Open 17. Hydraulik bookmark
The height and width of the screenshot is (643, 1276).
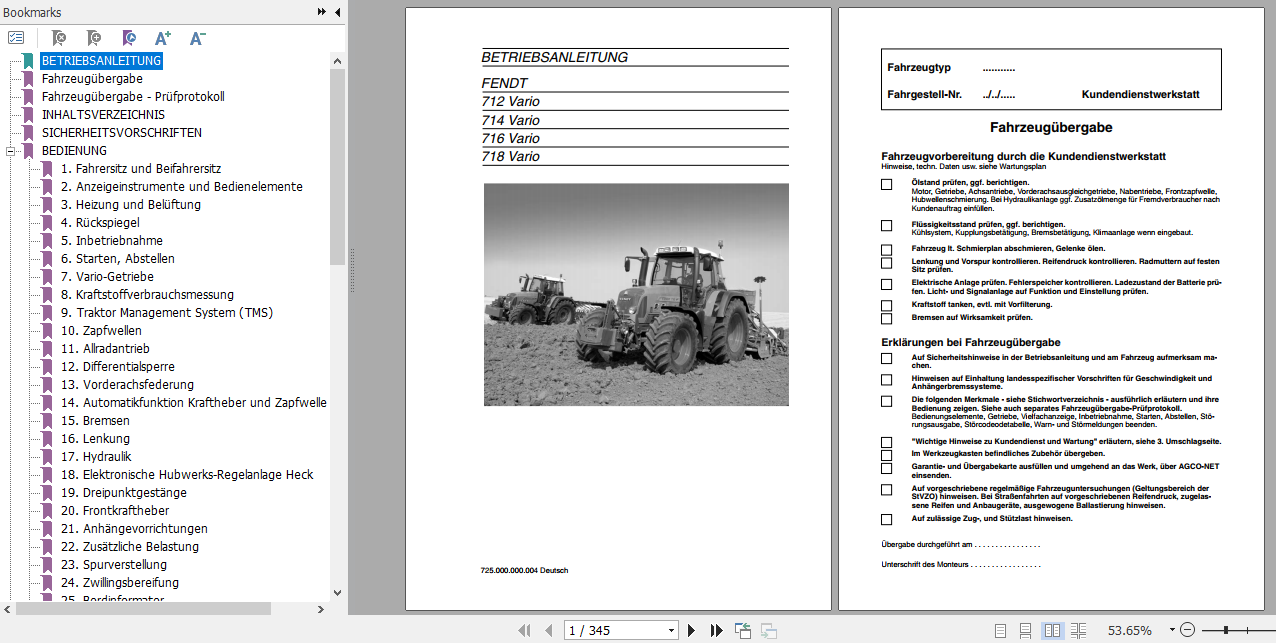point(96,457)
